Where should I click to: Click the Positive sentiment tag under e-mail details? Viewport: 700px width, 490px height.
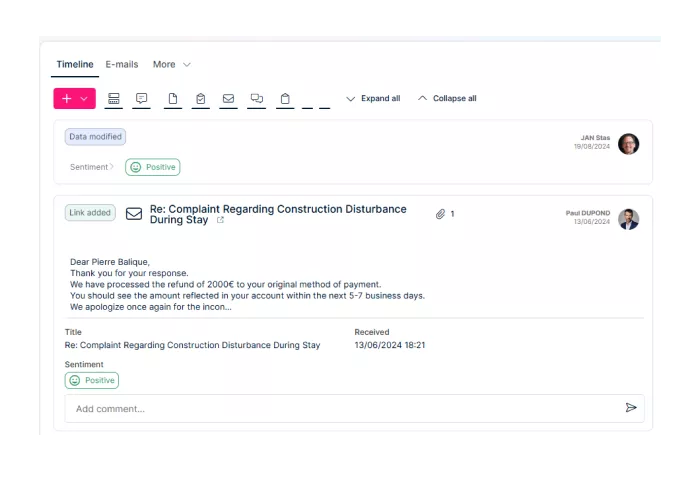(x=92, y=380)
